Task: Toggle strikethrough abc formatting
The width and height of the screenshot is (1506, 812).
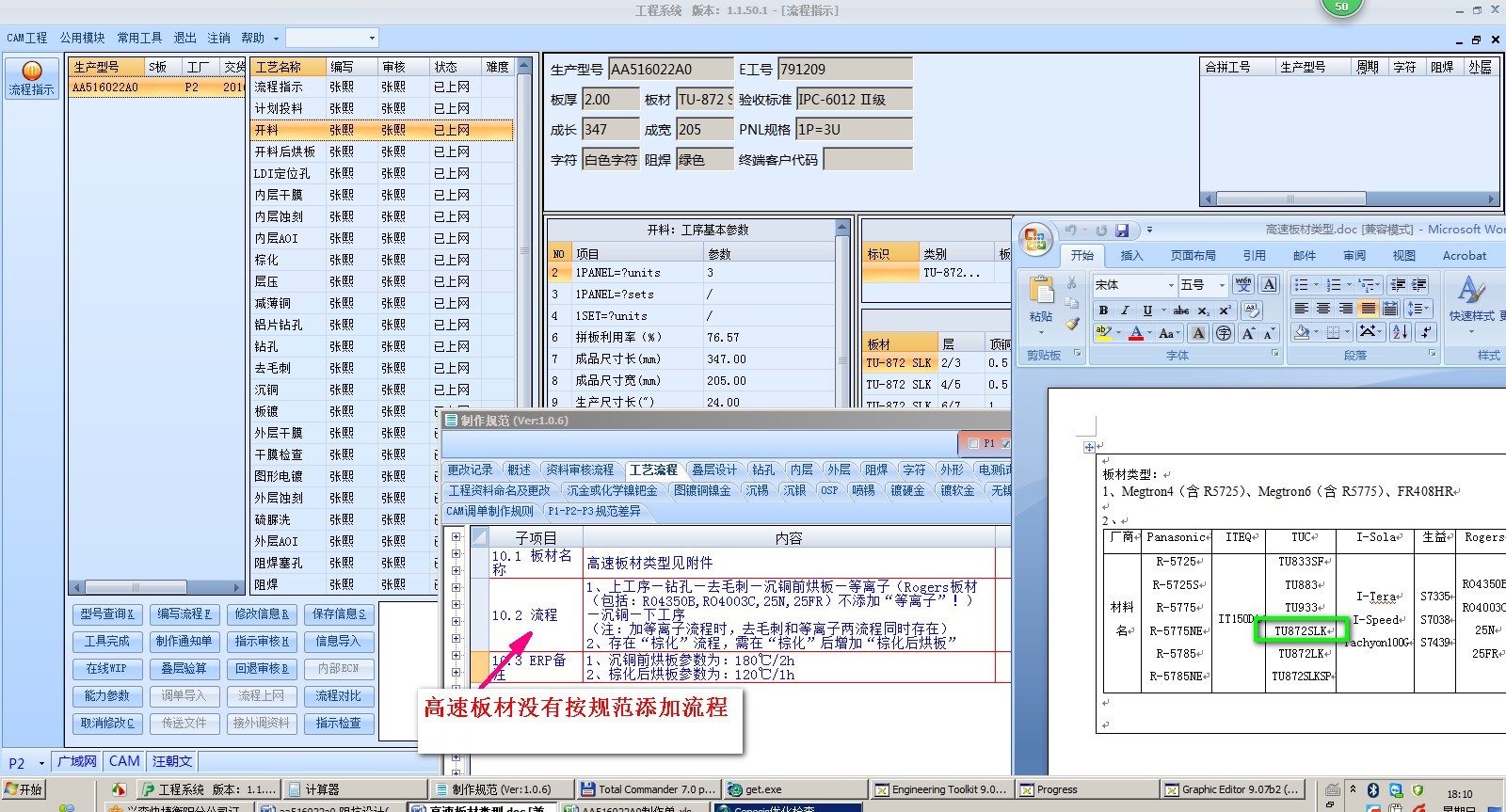Action: pyautogui.click(x=1181, y=310)
